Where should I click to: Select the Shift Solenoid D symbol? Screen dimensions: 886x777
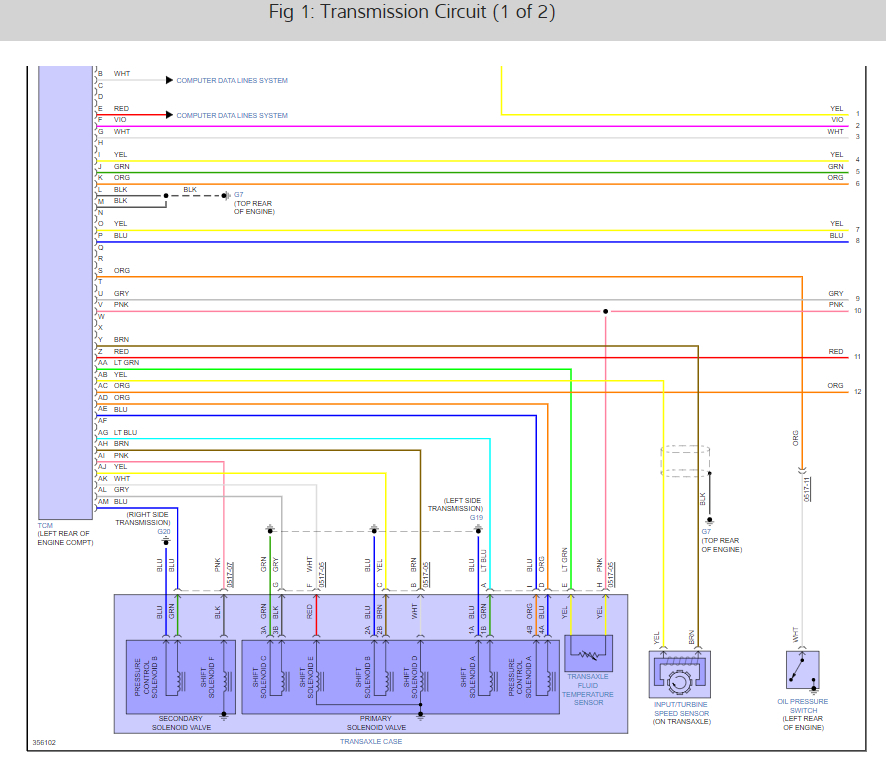pyautogui.click(x=420, y=683)
